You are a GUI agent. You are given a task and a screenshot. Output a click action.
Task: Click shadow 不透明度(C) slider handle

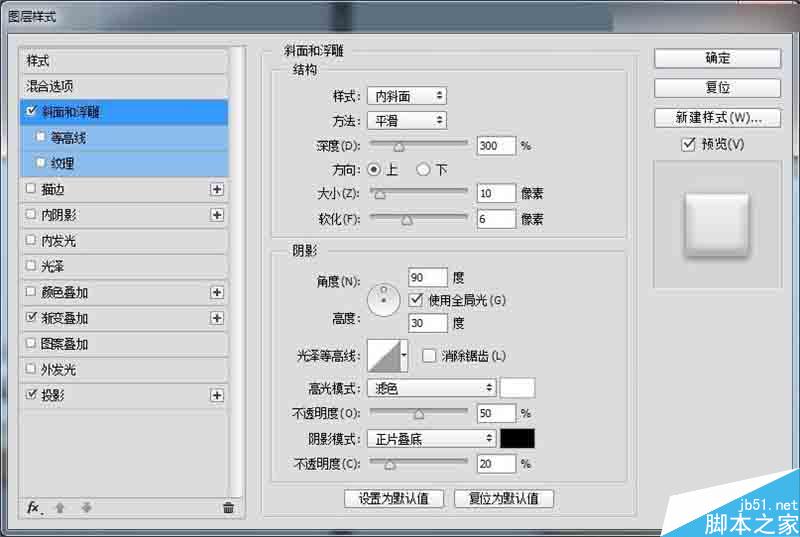(390, 465)
